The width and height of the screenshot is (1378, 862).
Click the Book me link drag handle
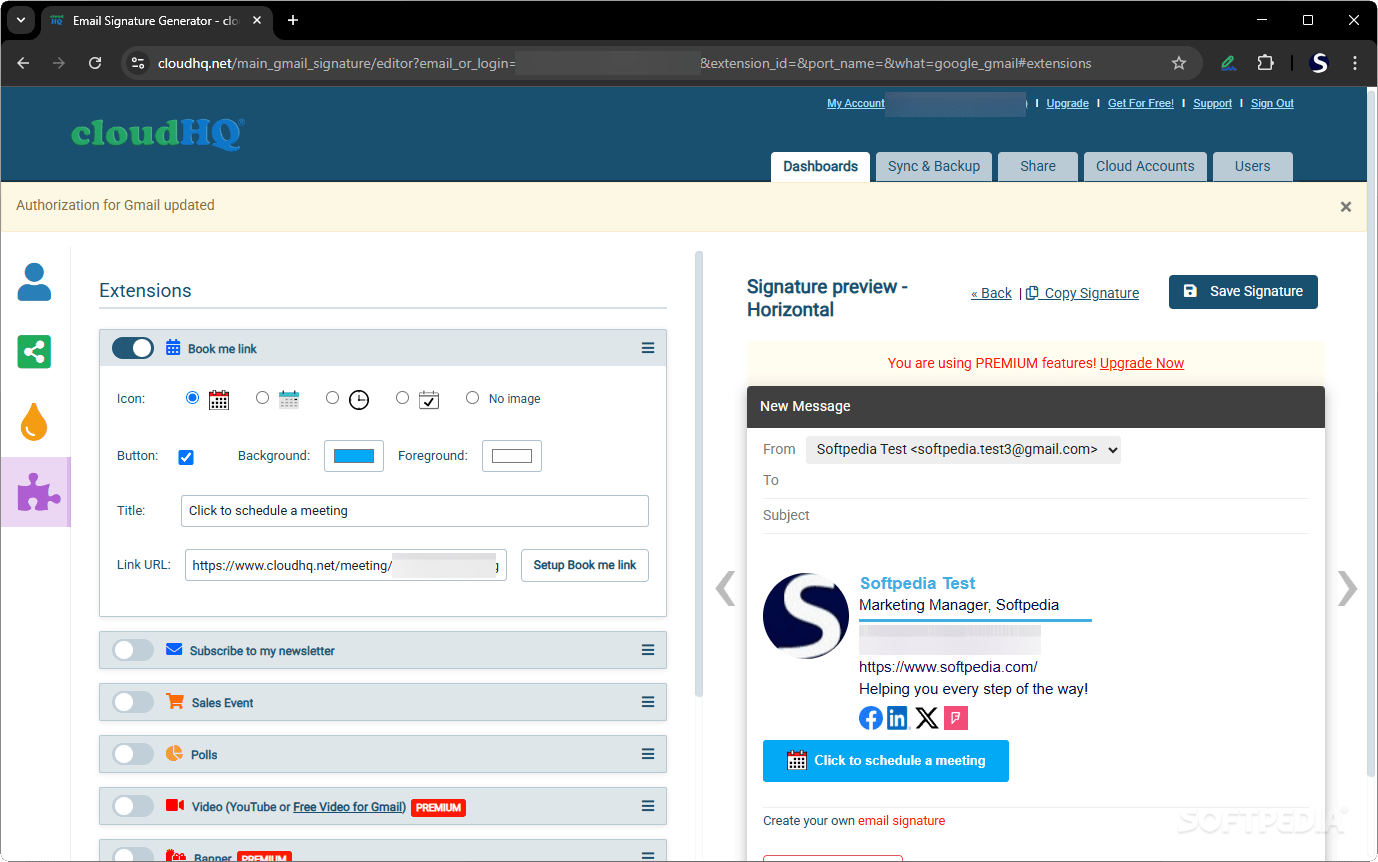point(648,348)
